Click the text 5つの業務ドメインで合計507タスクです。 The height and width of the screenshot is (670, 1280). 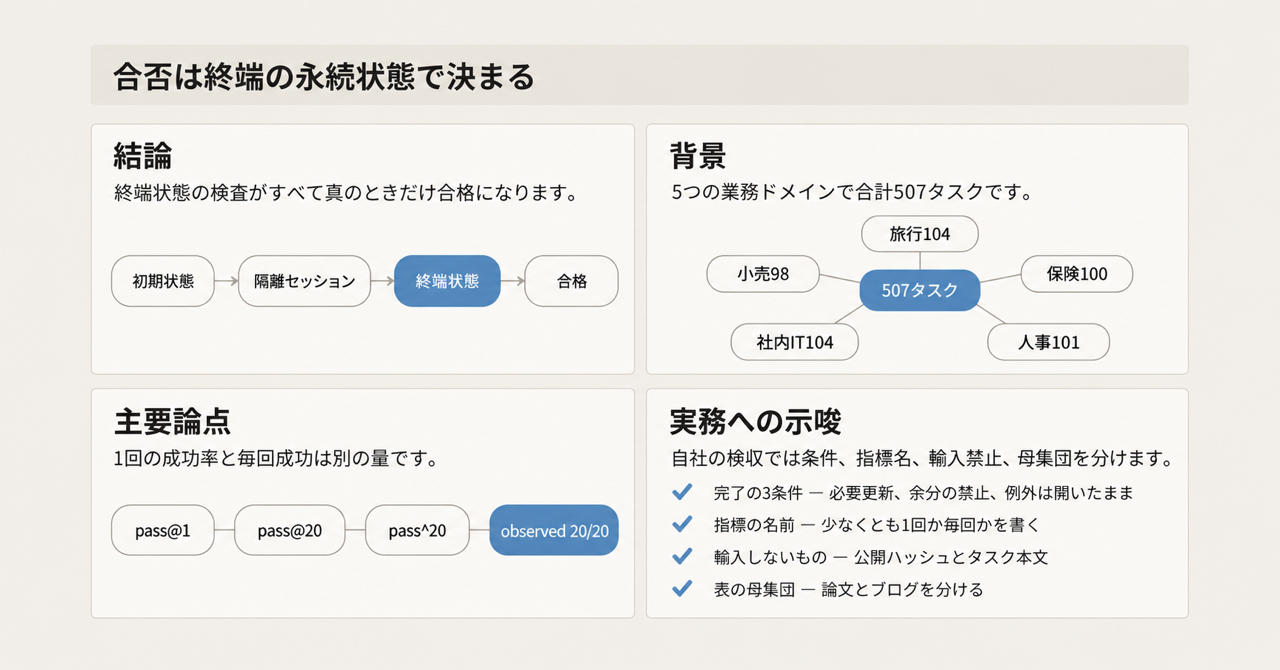[x=851, y=193]
